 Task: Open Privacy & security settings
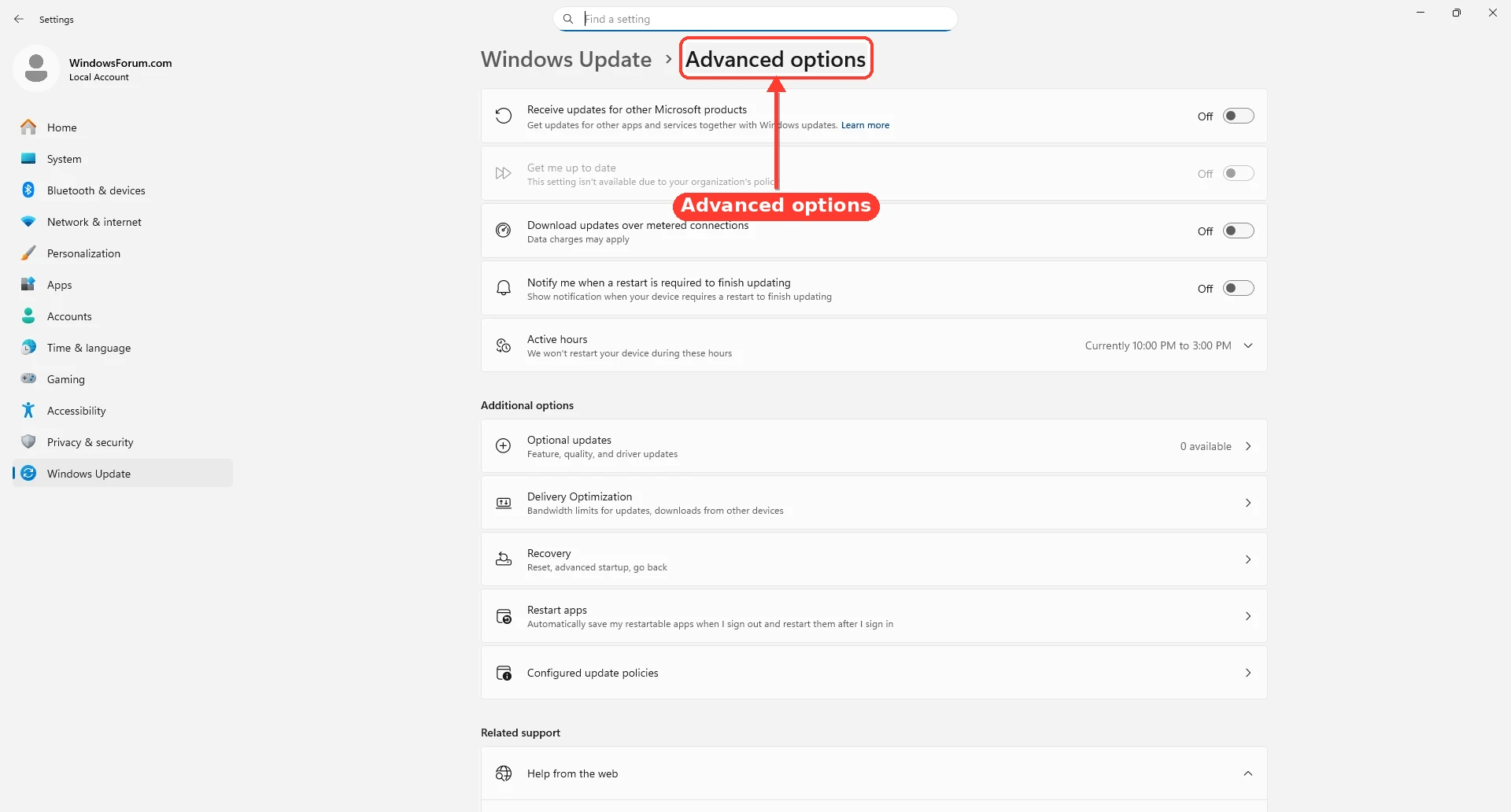coord(122,441)
